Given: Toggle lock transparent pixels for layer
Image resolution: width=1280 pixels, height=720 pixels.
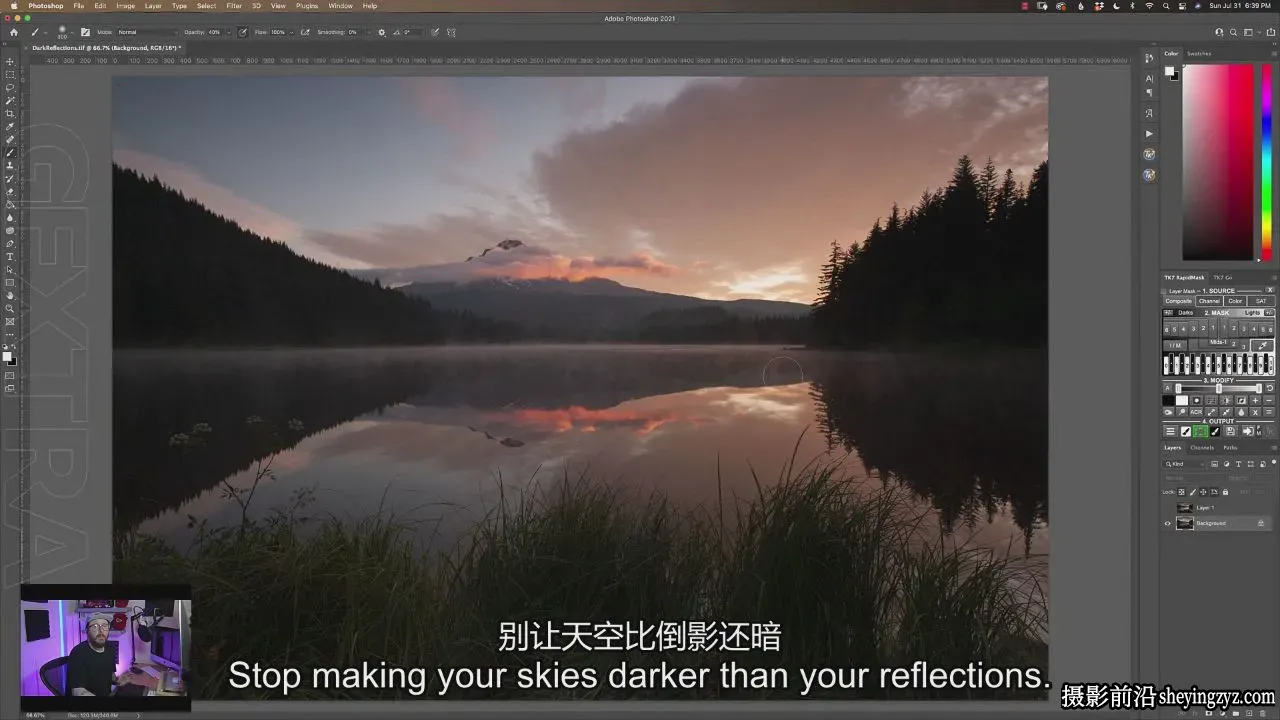Looking at the screenshot, I should point(1181,492).
